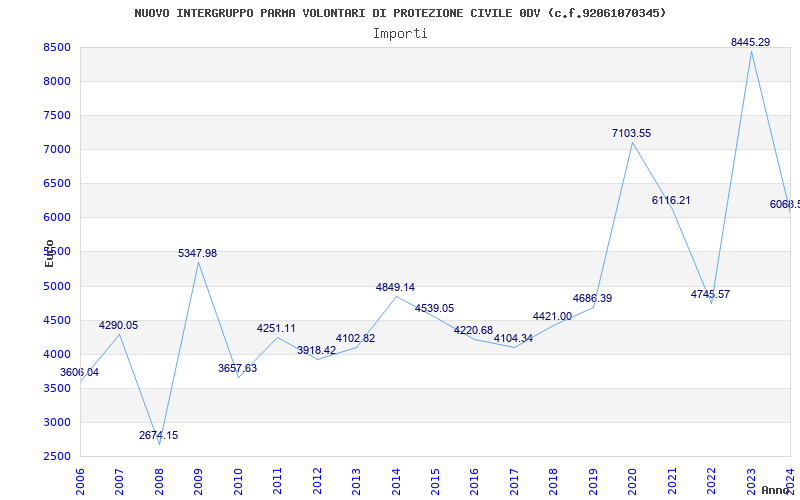Click the data label 3606.04
Viewport: 800px width, 500px height.
(80, 372)
